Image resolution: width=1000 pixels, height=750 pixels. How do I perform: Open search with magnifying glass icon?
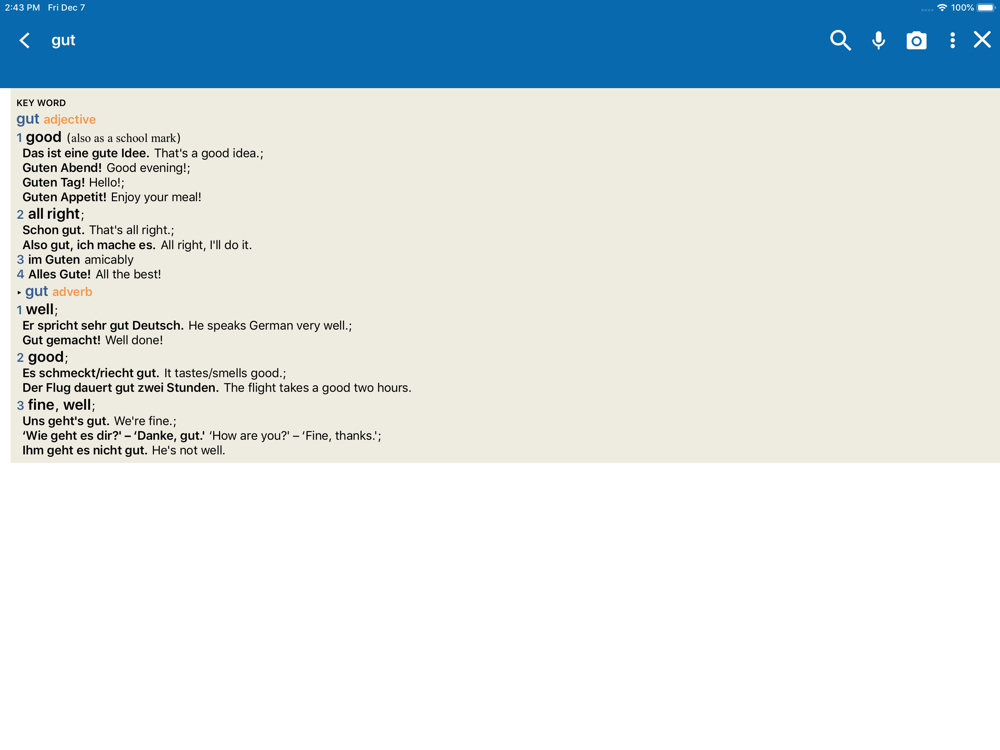point(840,40)
